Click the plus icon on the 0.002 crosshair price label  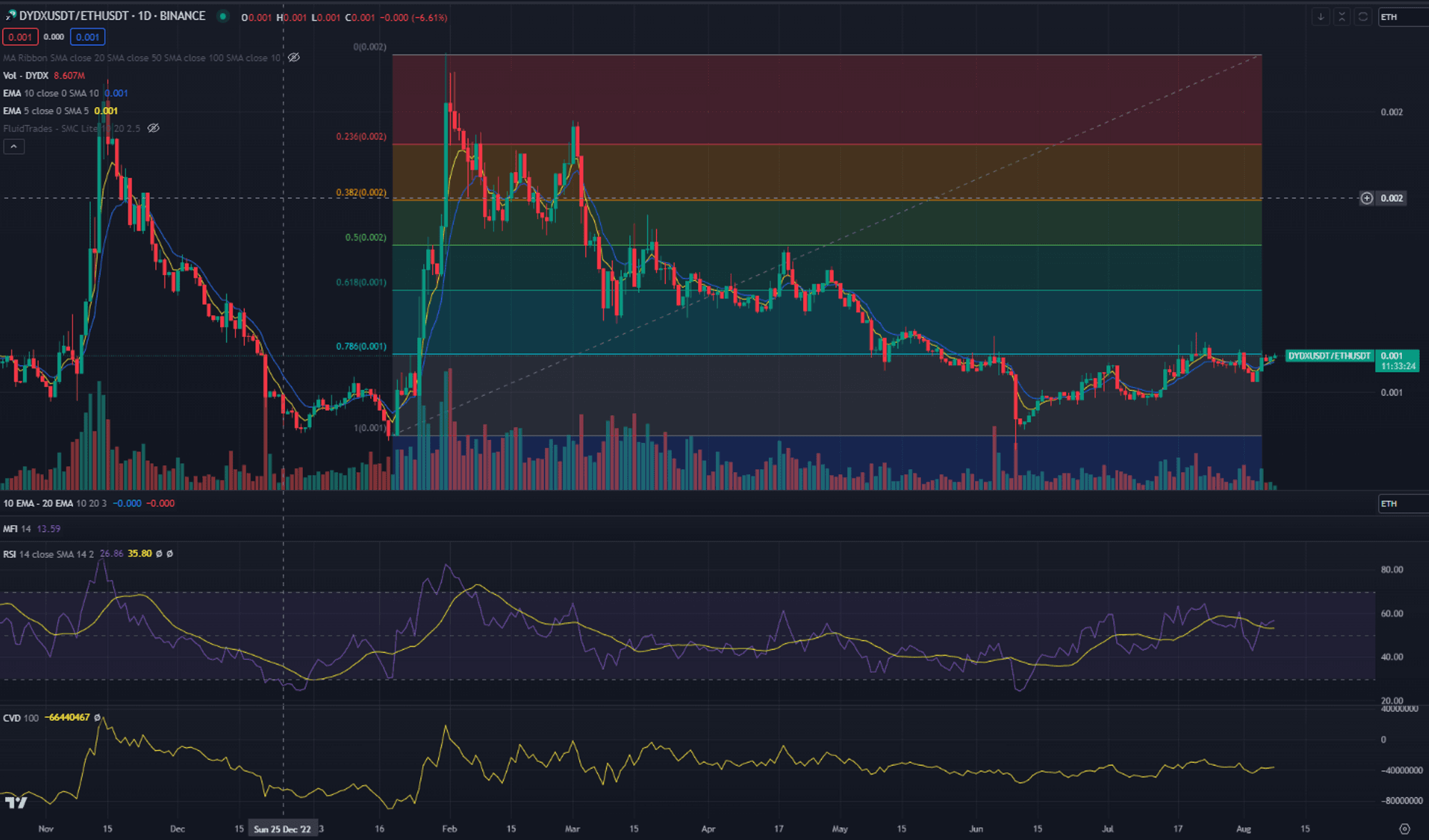(x=1367, y=198)
